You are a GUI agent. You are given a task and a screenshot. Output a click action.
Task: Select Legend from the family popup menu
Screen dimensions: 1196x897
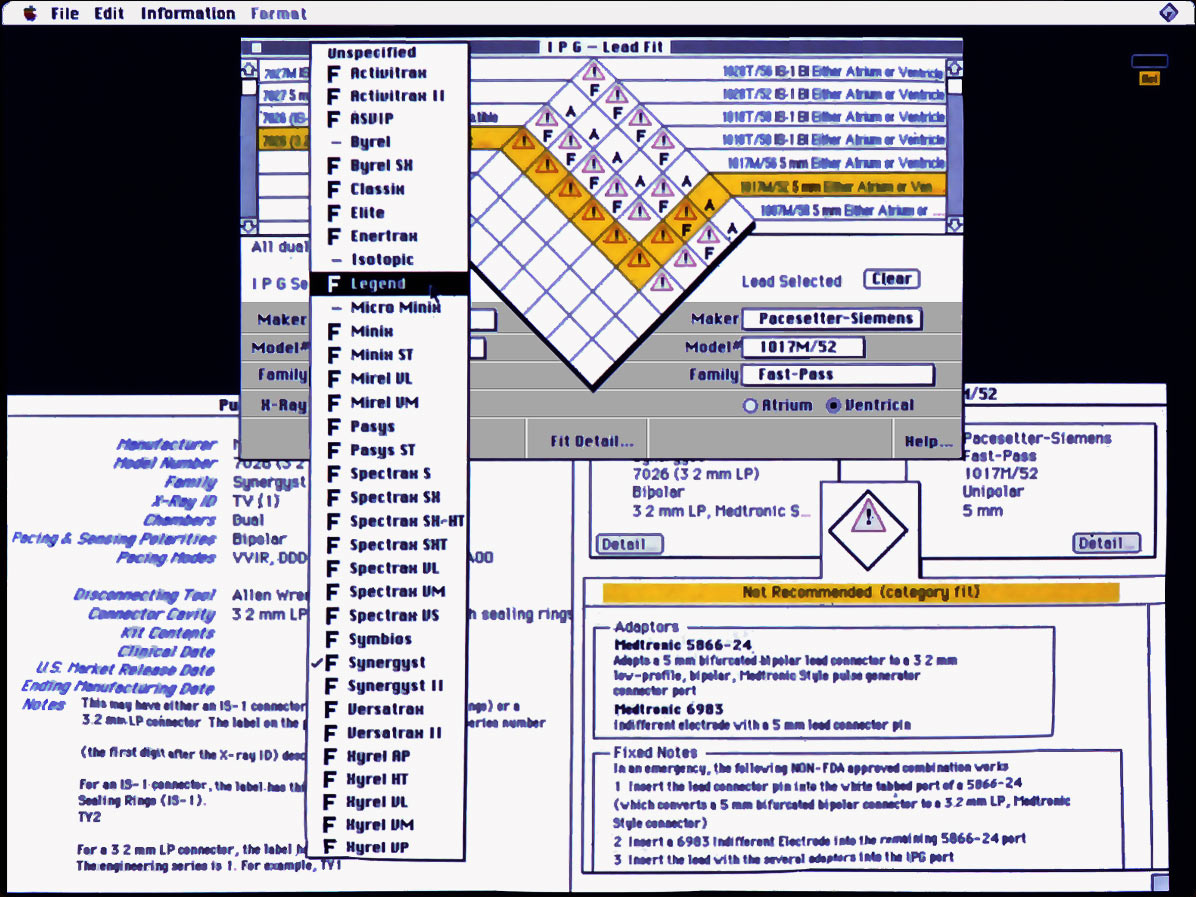389,284
